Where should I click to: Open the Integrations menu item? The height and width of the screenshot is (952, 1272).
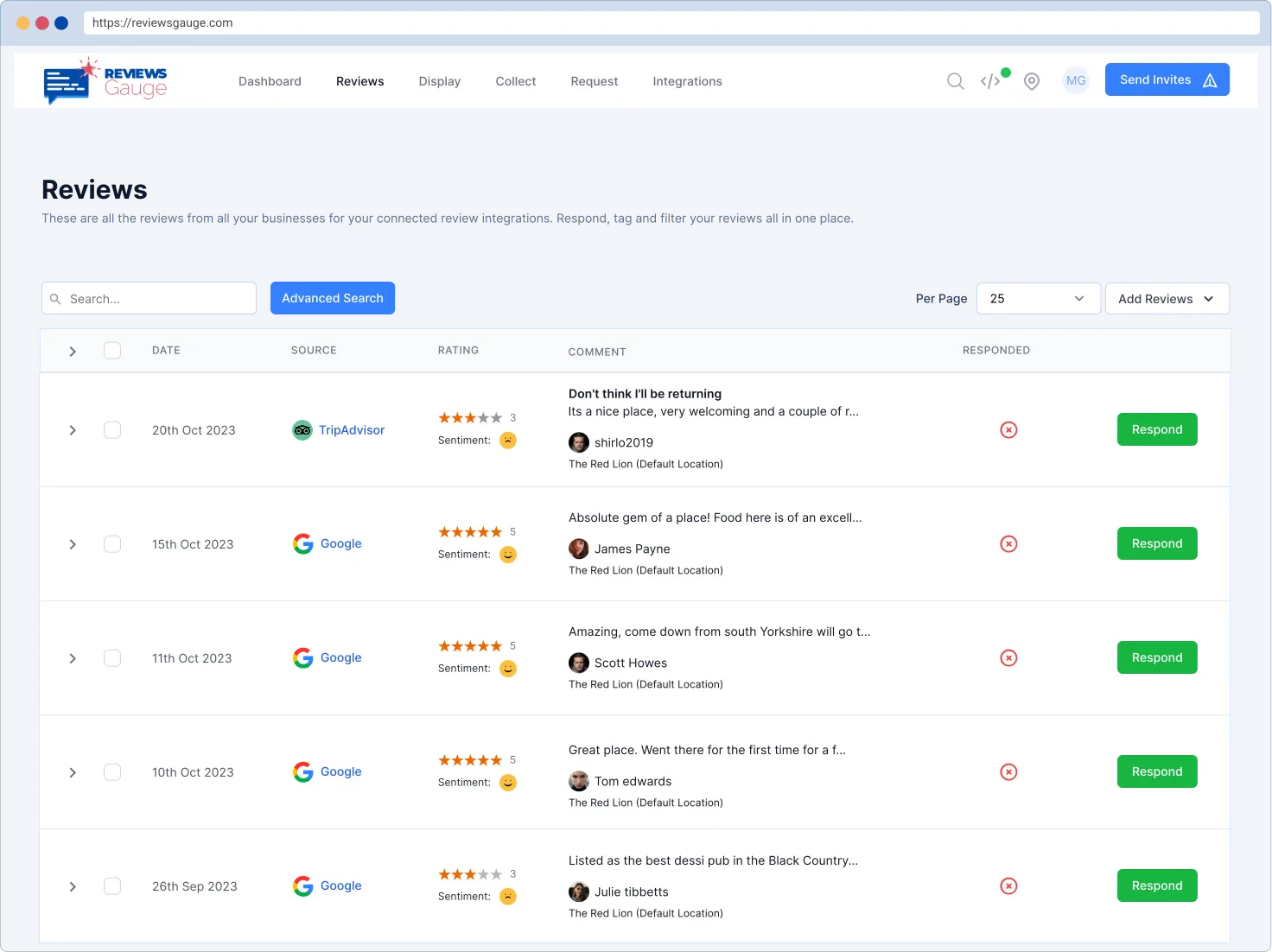687,81
